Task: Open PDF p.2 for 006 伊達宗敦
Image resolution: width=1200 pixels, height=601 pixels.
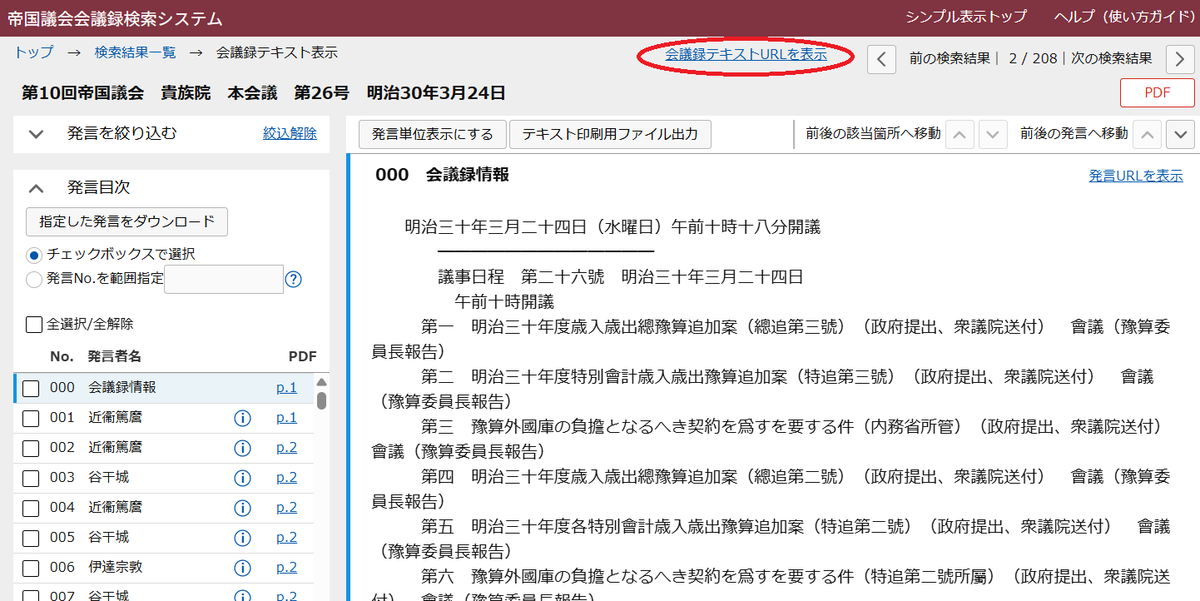Action: pos(287,567)
